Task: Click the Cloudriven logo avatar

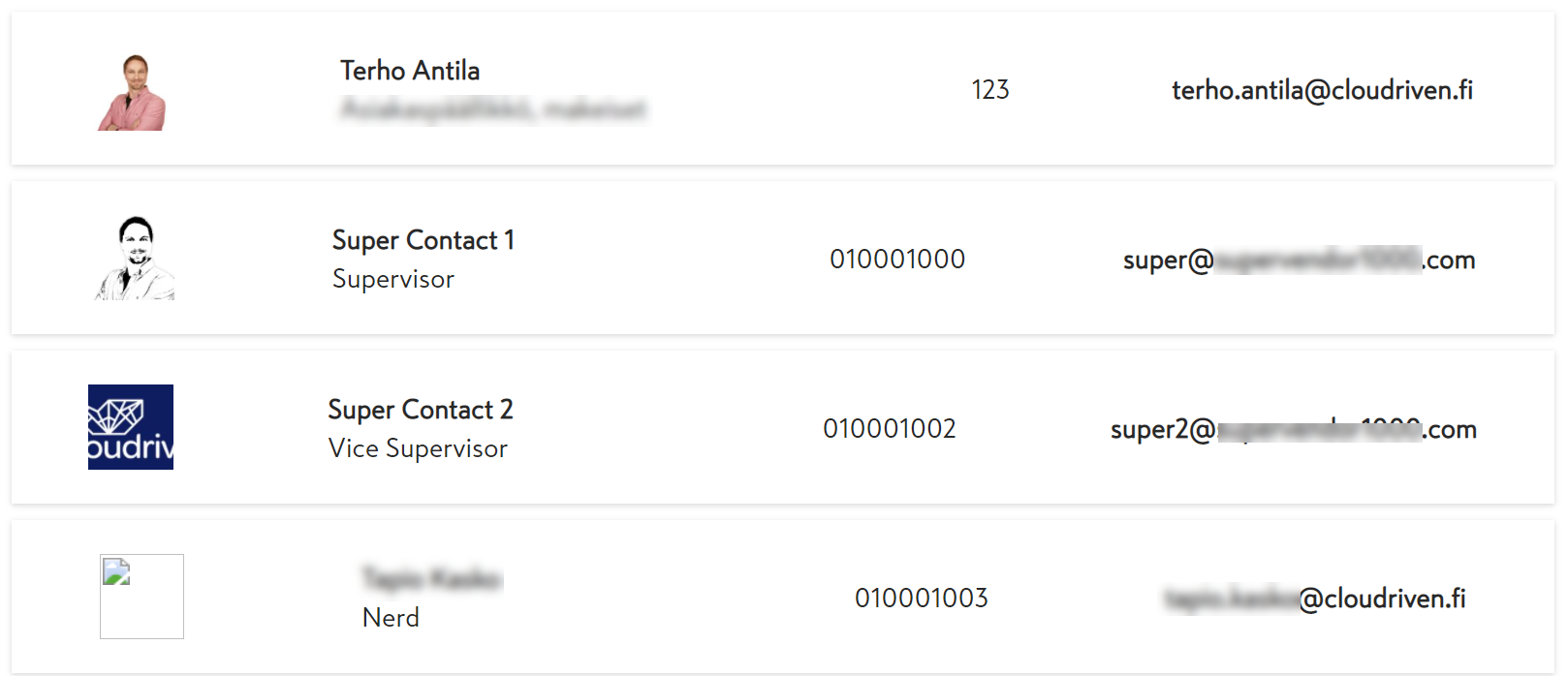Action: click(131, 427)
